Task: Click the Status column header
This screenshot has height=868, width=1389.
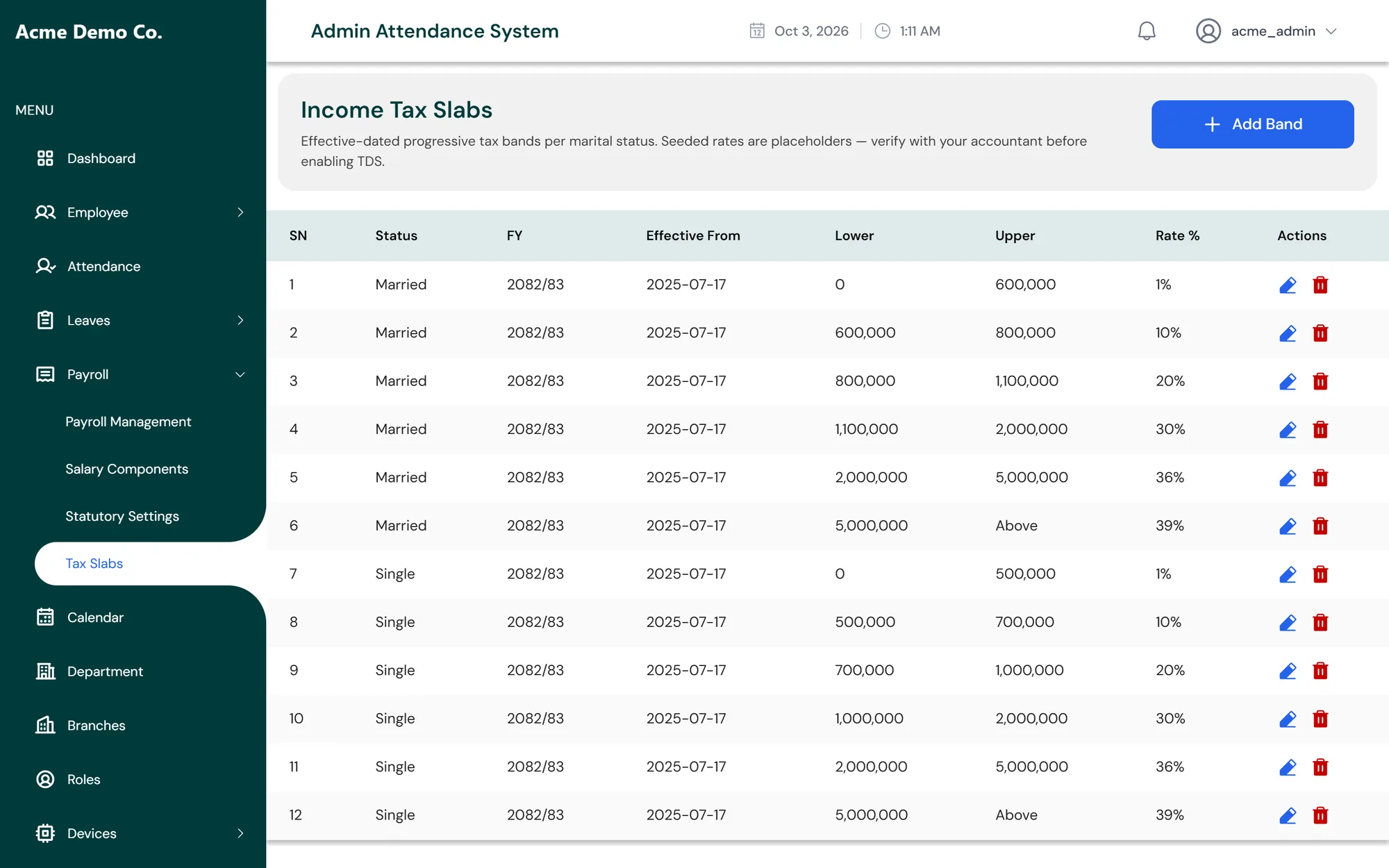Action: [396, 235]
